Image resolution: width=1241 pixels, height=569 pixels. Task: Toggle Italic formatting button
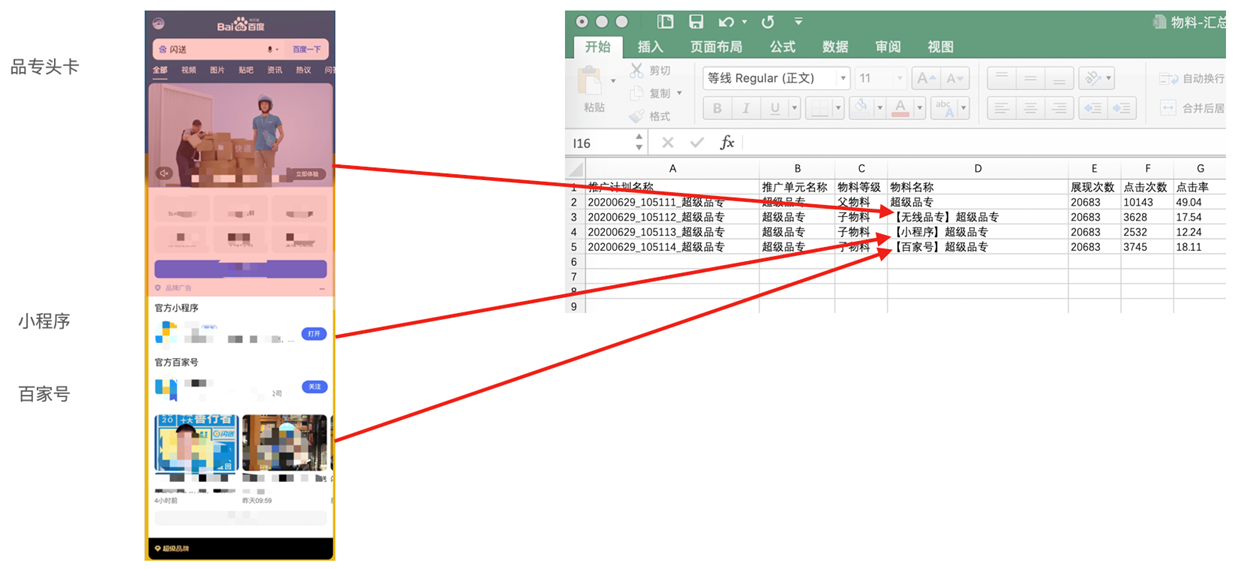tap(745, 108)
